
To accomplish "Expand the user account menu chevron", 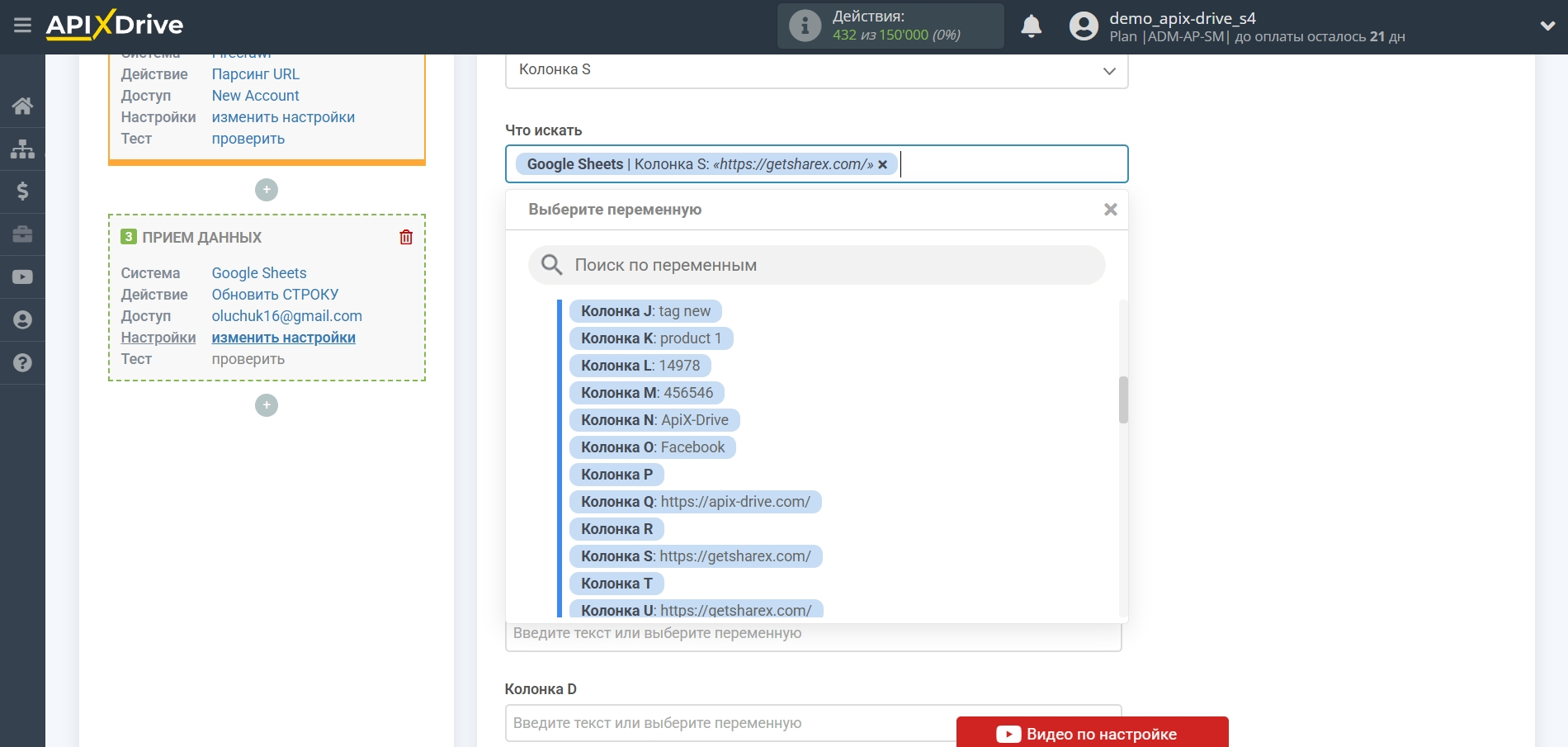I will (1547, 26).
